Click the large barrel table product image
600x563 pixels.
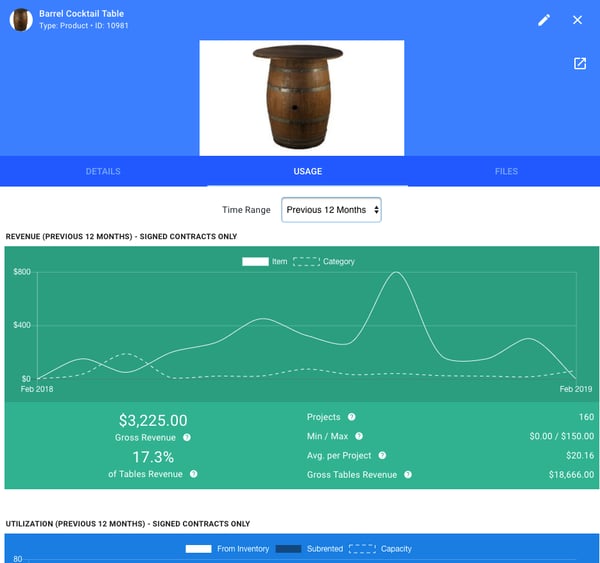pos(302,98)
